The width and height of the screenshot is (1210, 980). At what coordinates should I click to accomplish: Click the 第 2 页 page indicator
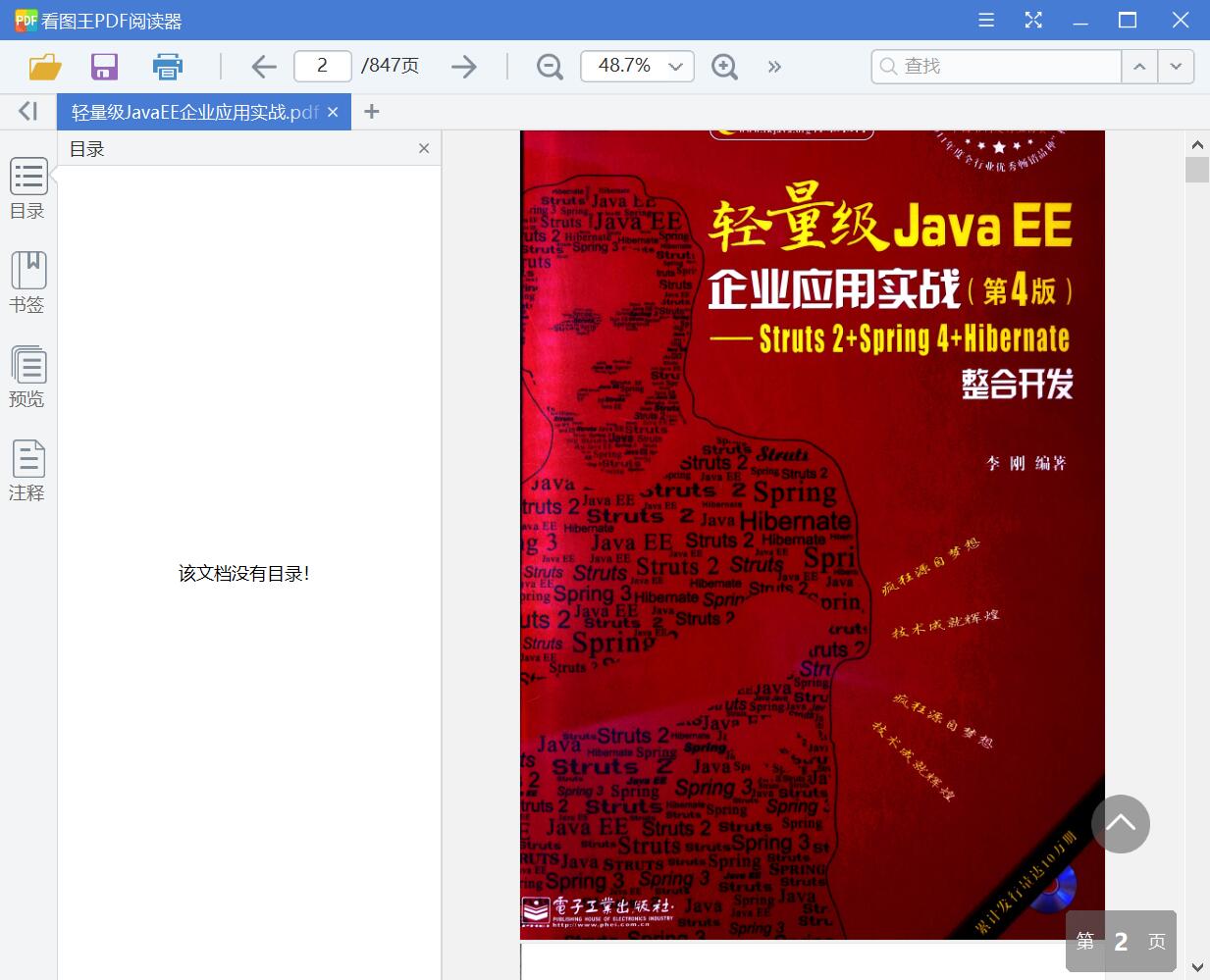tap(1121, 942)
